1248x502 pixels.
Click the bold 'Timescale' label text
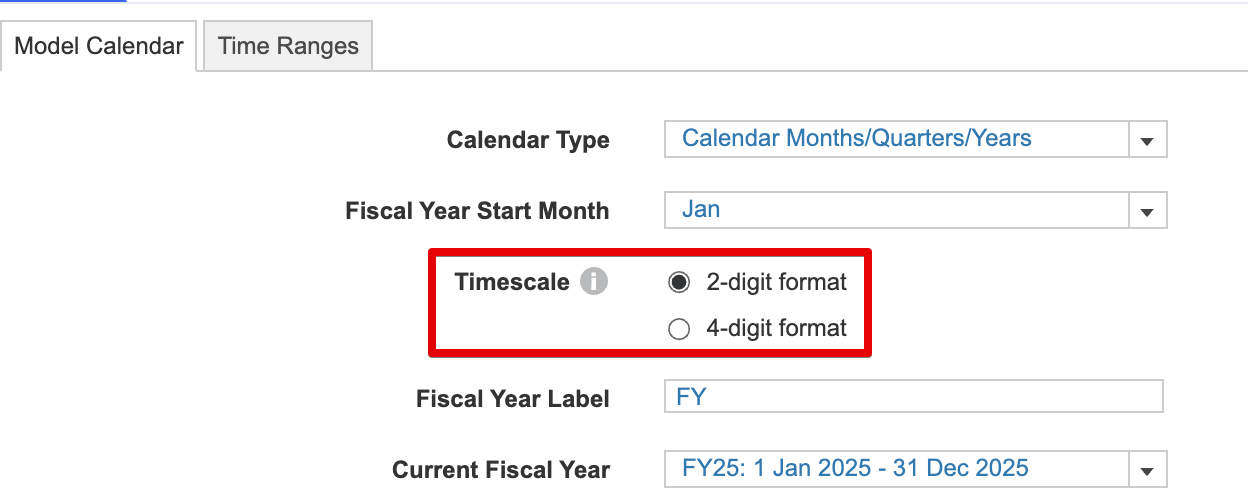coord(512,283)
